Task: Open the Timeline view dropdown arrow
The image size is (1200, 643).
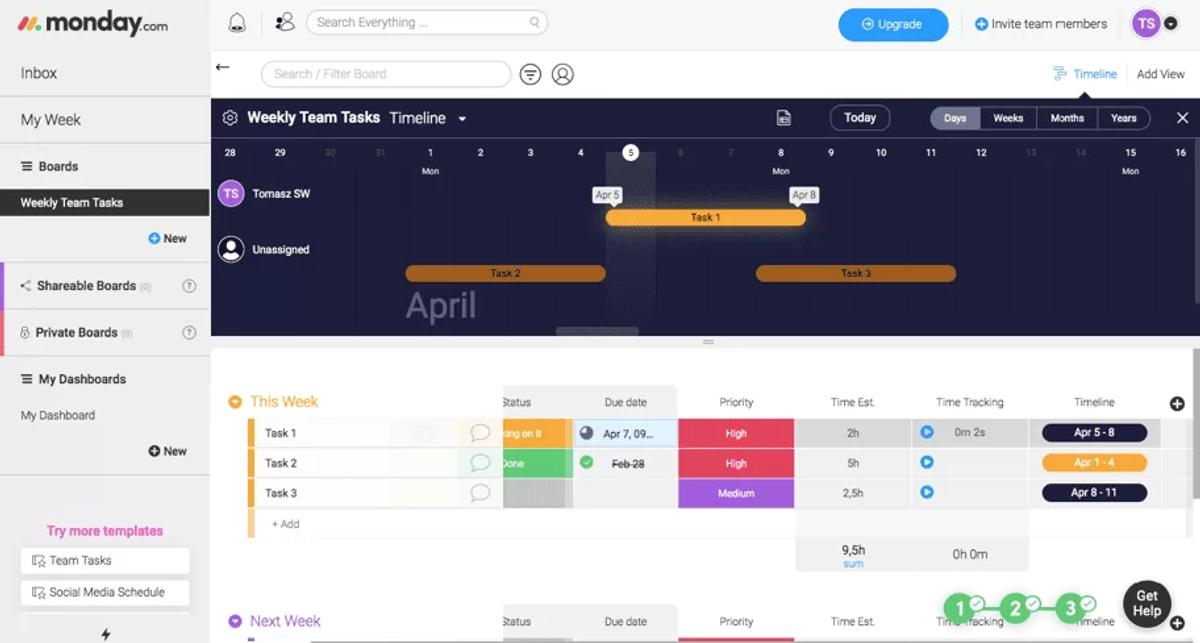Action: pyautogui.click(x=462, y=119)
